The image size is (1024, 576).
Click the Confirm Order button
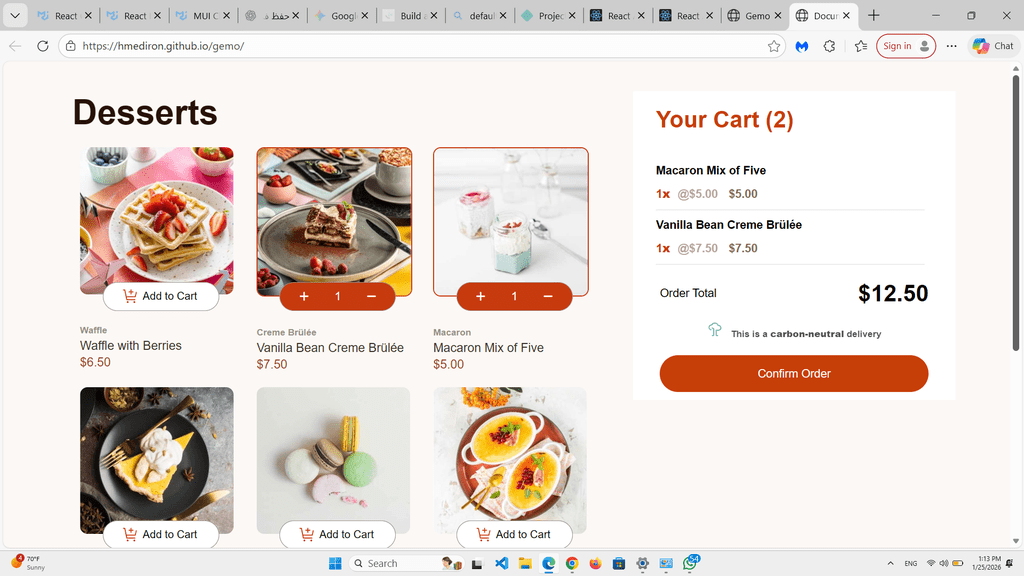794,373
